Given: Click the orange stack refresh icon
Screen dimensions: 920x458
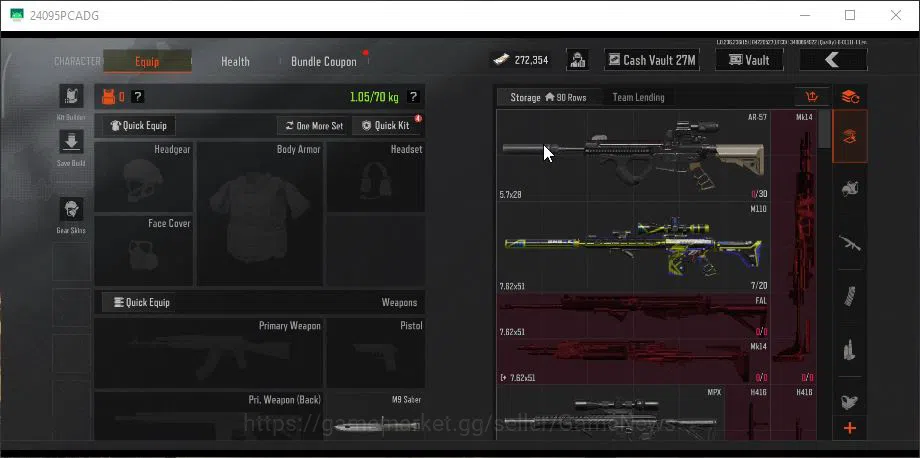Looking at the screenshot, I should pos(850,97).
